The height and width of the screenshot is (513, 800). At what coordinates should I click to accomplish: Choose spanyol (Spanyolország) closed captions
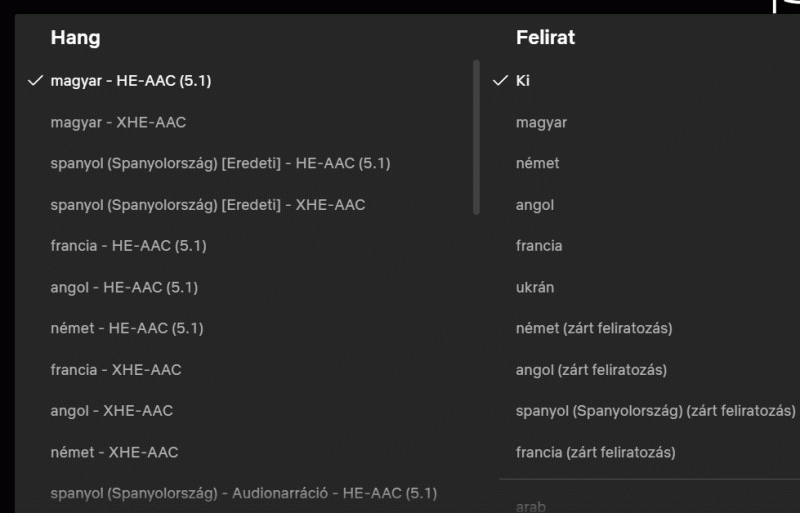(655, 411)
